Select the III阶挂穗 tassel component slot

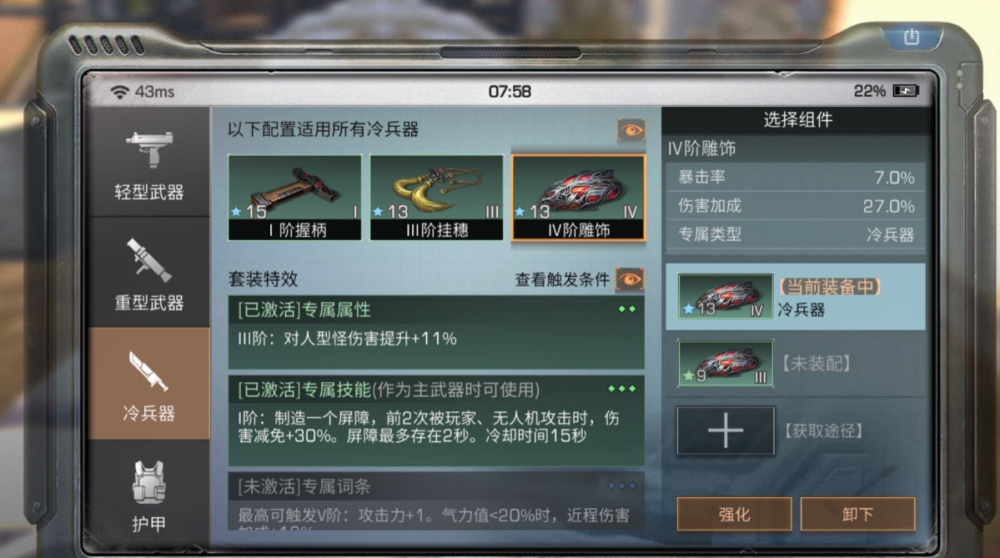click(x=436, y=198)
